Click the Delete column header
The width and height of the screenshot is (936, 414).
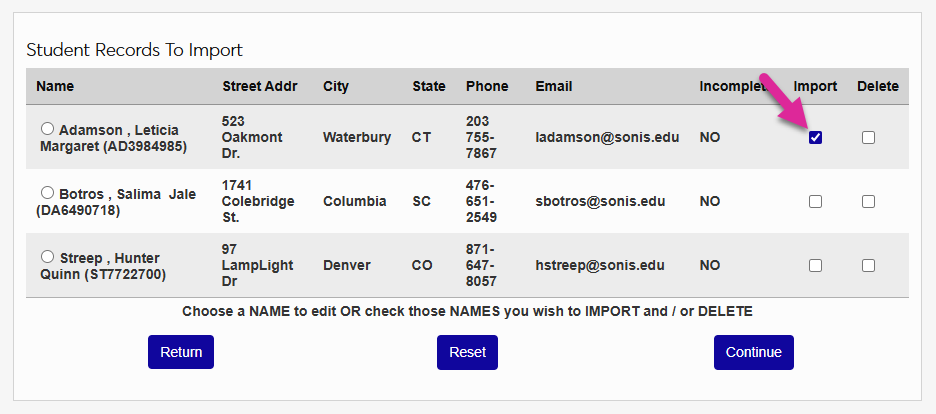[877, 86]
